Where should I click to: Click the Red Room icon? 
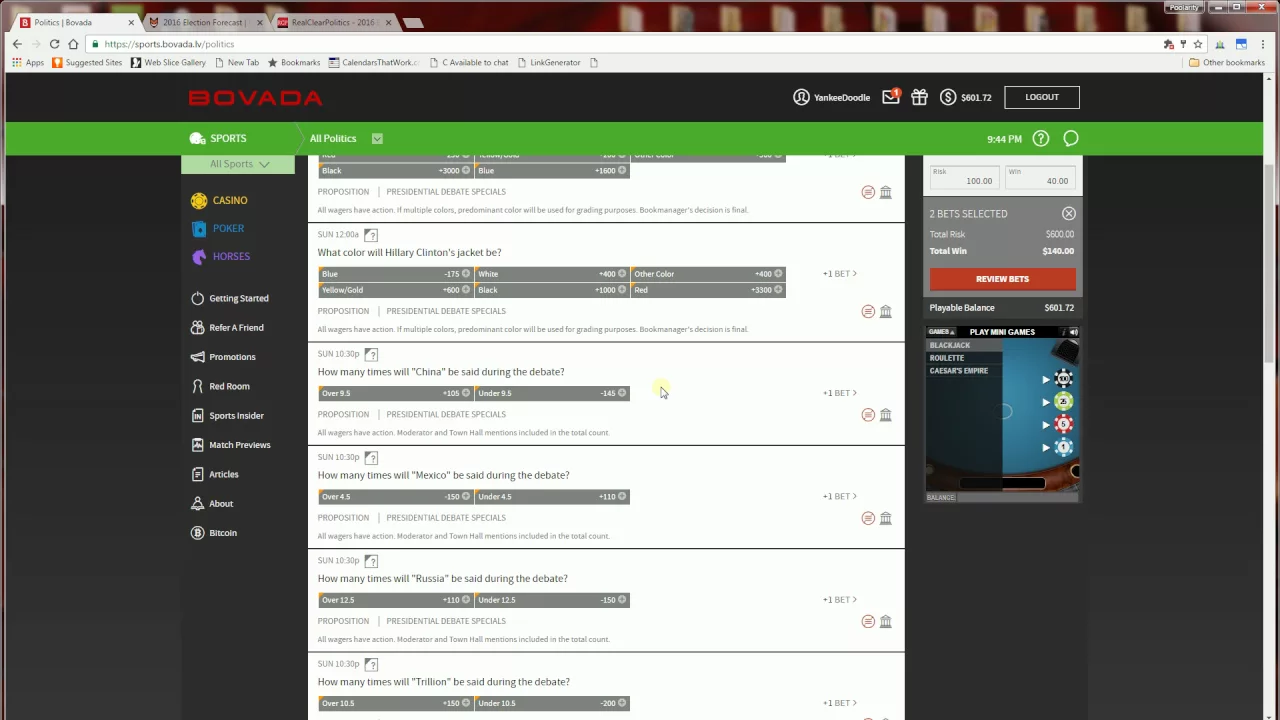197,386
